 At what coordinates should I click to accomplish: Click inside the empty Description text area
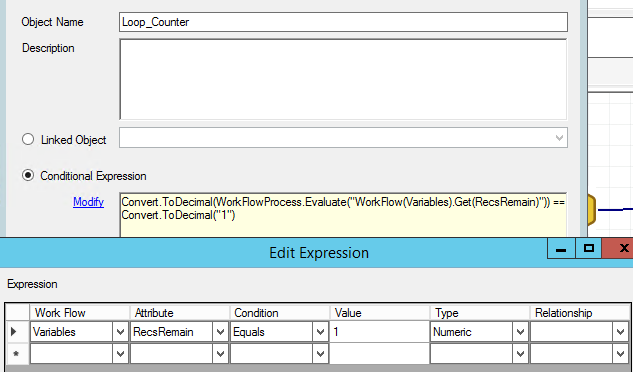coord(343,79)
